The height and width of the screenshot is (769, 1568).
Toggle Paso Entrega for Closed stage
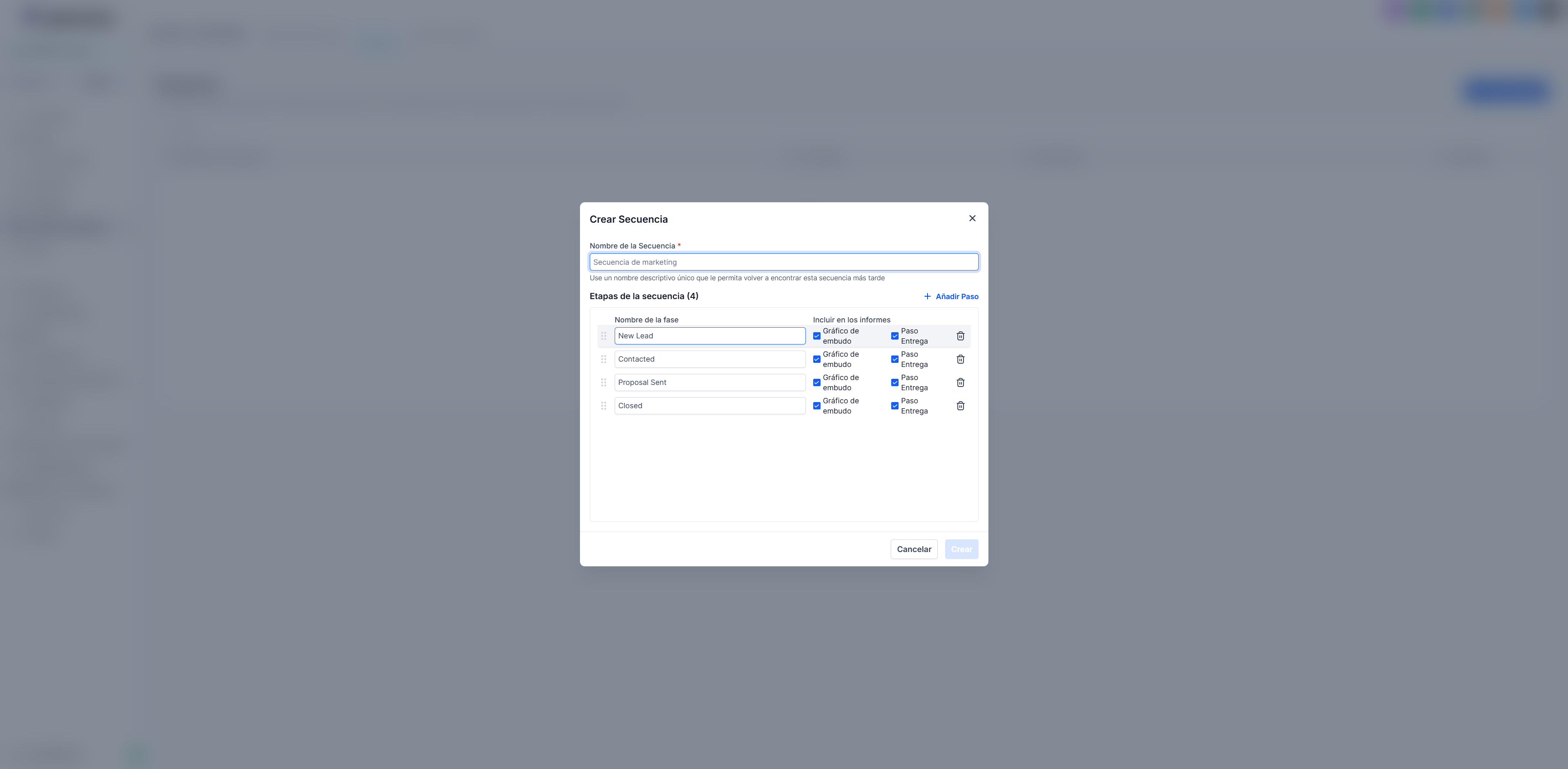coord(894,406)
